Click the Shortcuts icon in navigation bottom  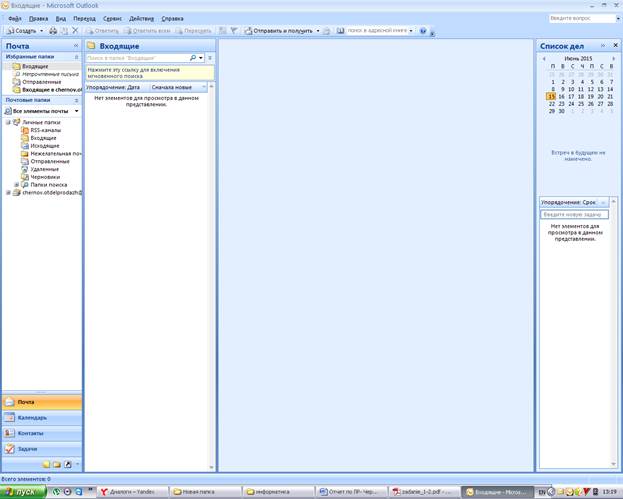click(68, 464)
